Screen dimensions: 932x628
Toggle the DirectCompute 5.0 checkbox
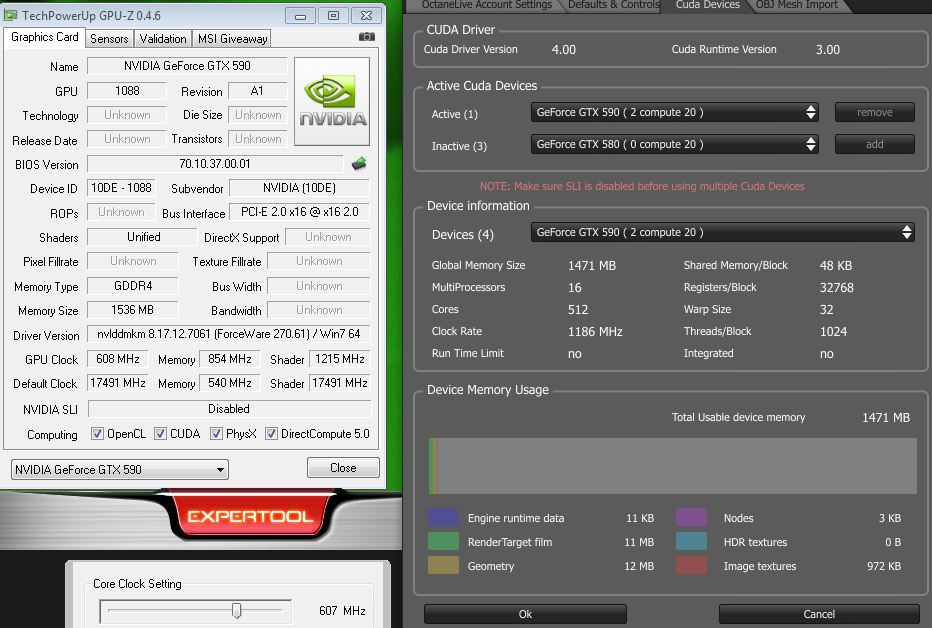click(271, 434)
